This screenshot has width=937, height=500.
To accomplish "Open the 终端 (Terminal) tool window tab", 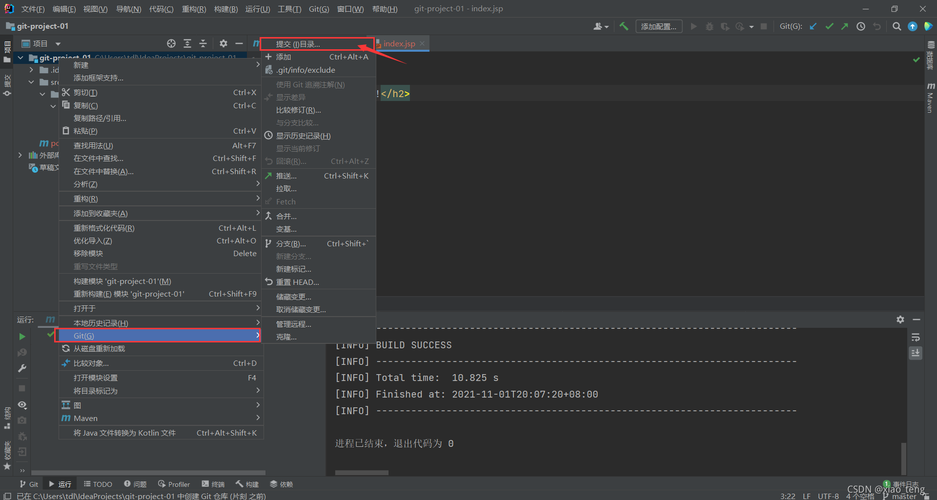I will (213, 484).
